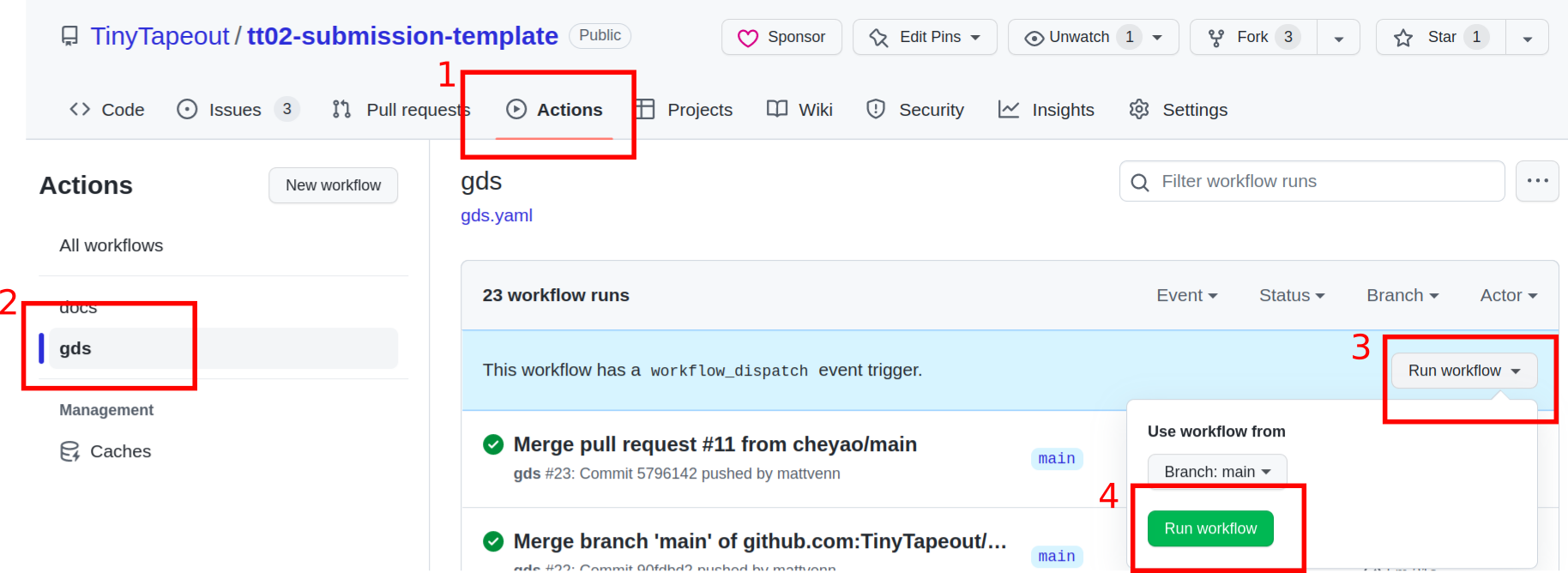The width and height of the screenshot is (1568, 573).
Task: Click the Projects table icon
Action: click(645, 109)
